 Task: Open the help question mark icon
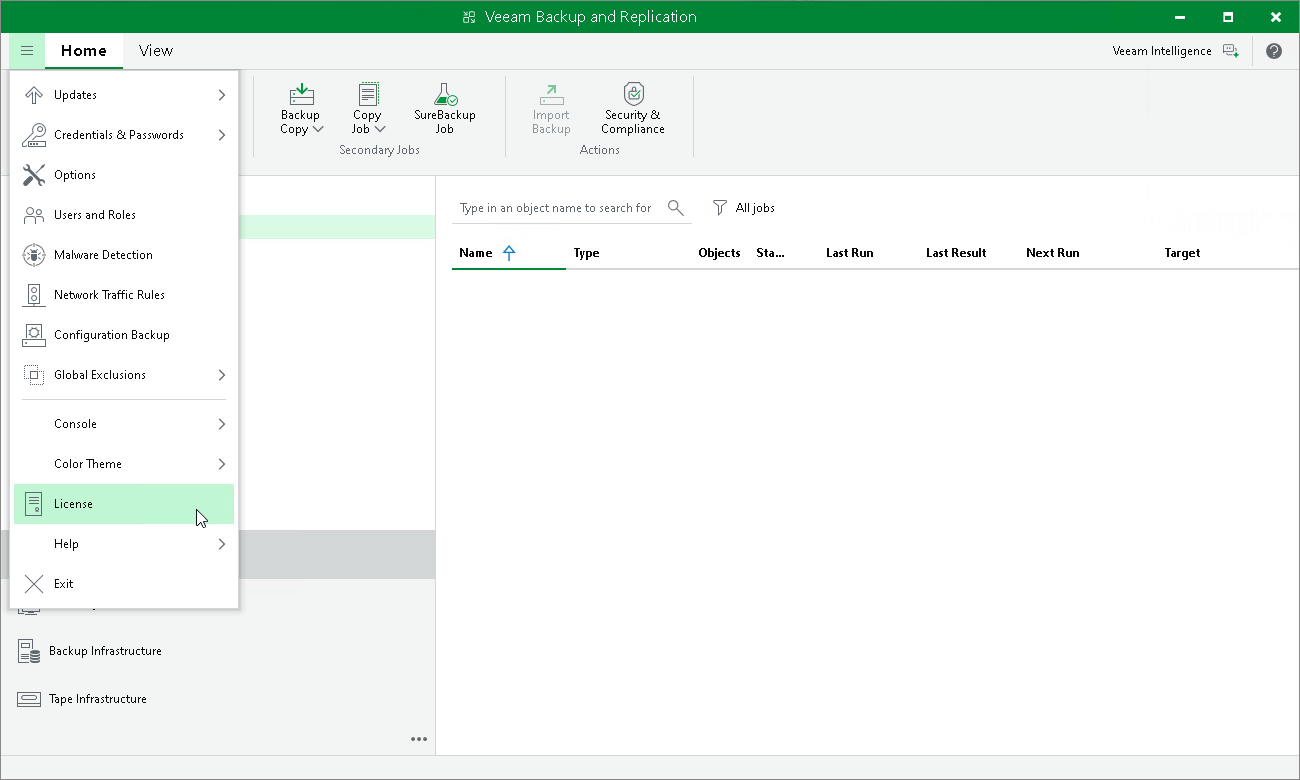[x=1274, y=51]
